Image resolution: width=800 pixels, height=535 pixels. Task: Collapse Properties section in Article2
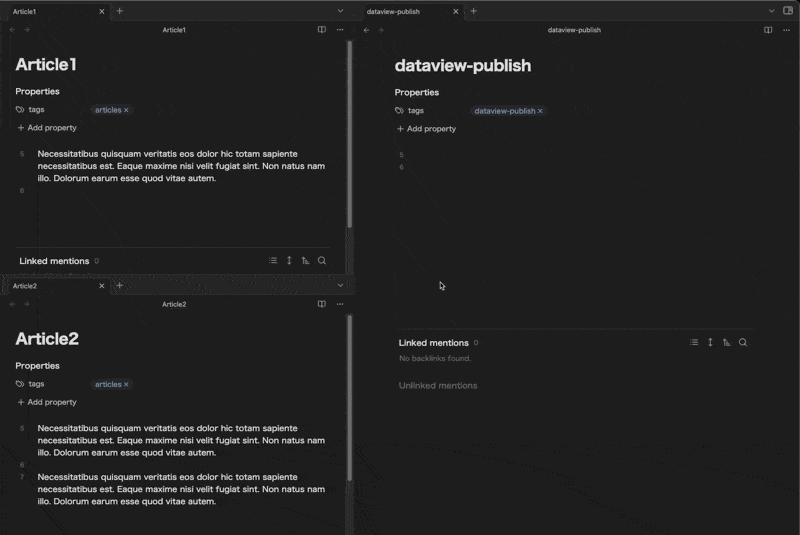point(37,366)
